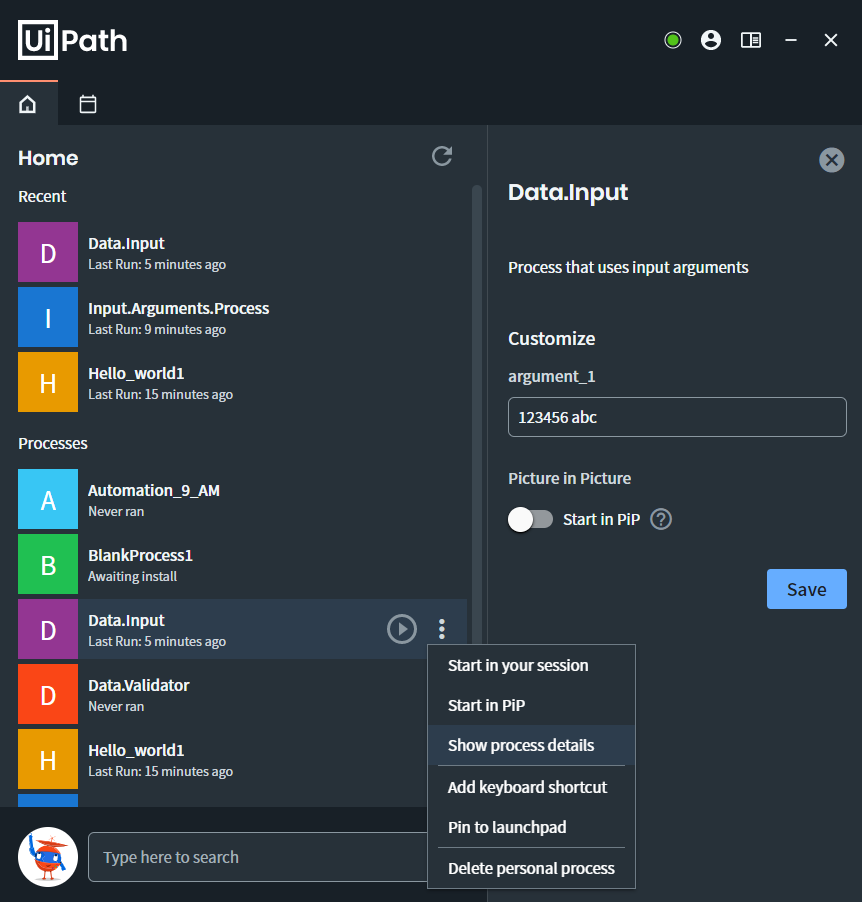
Task: Click the orange H tile in Recent
Action: point(48,382)
